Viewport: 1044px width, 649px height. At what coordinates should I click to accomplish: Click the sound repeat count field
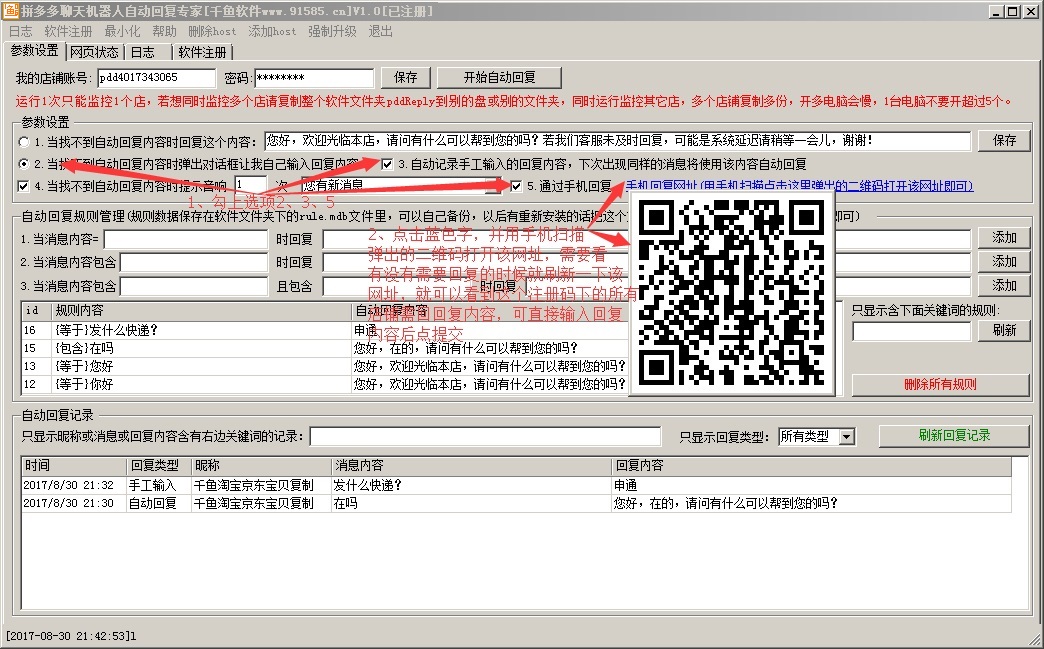coord(250,185)
